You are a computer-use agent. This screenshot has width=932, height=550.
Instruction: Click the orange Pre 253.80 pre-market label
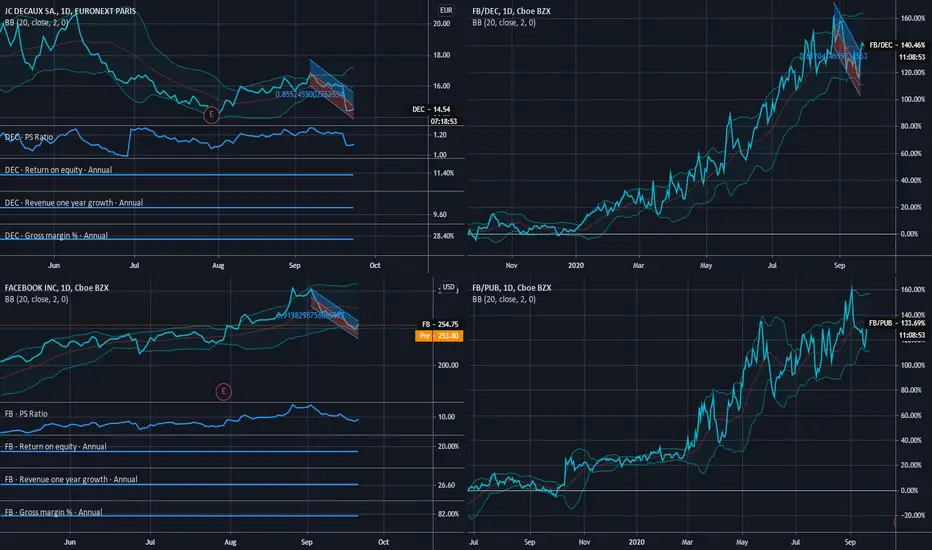tap(439, 336)
